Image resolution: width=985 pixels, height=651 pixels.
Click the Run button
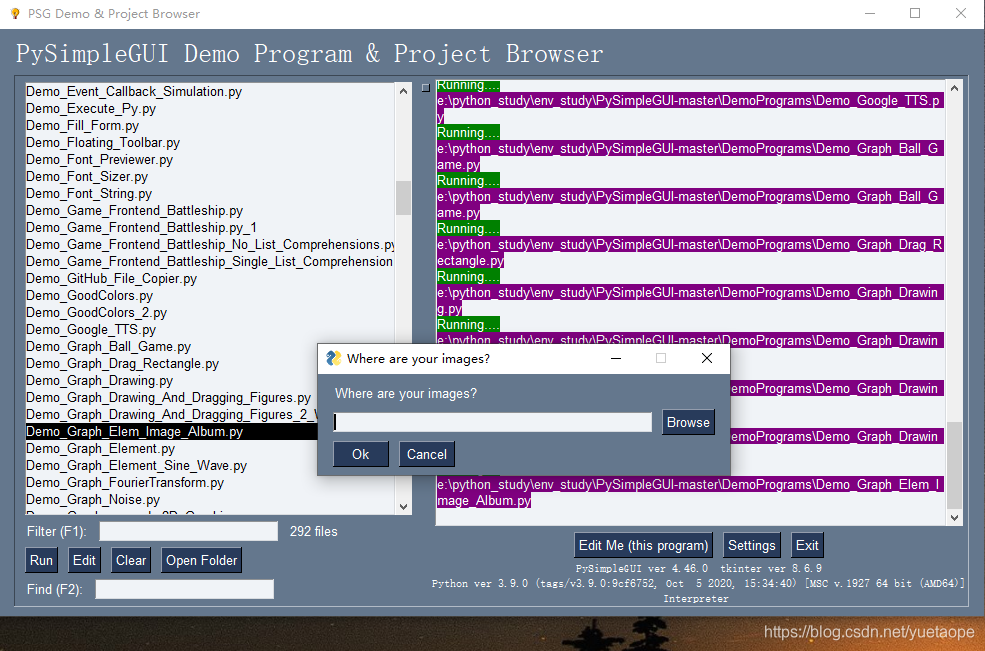tap(41, 561)
